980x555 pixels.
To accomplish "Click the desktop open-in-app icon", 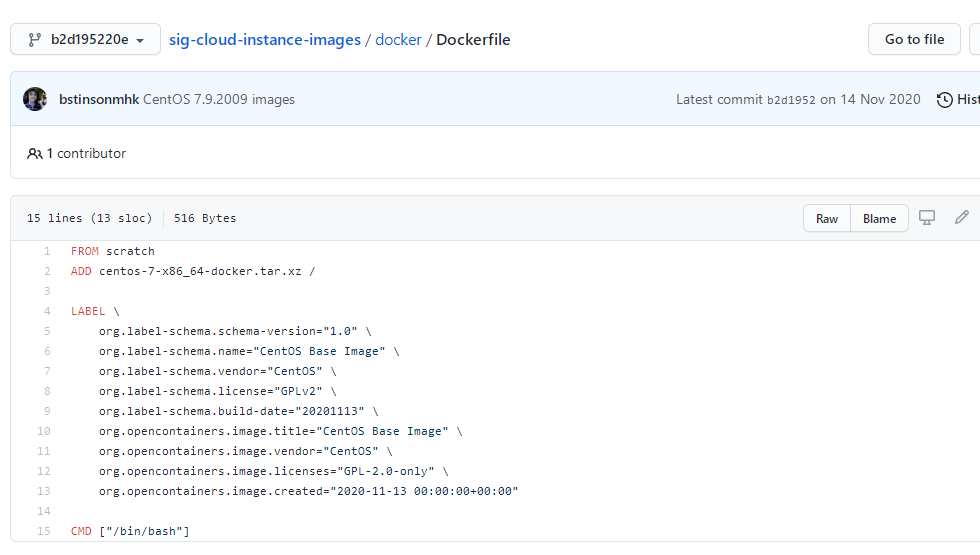I will point(927,217).
